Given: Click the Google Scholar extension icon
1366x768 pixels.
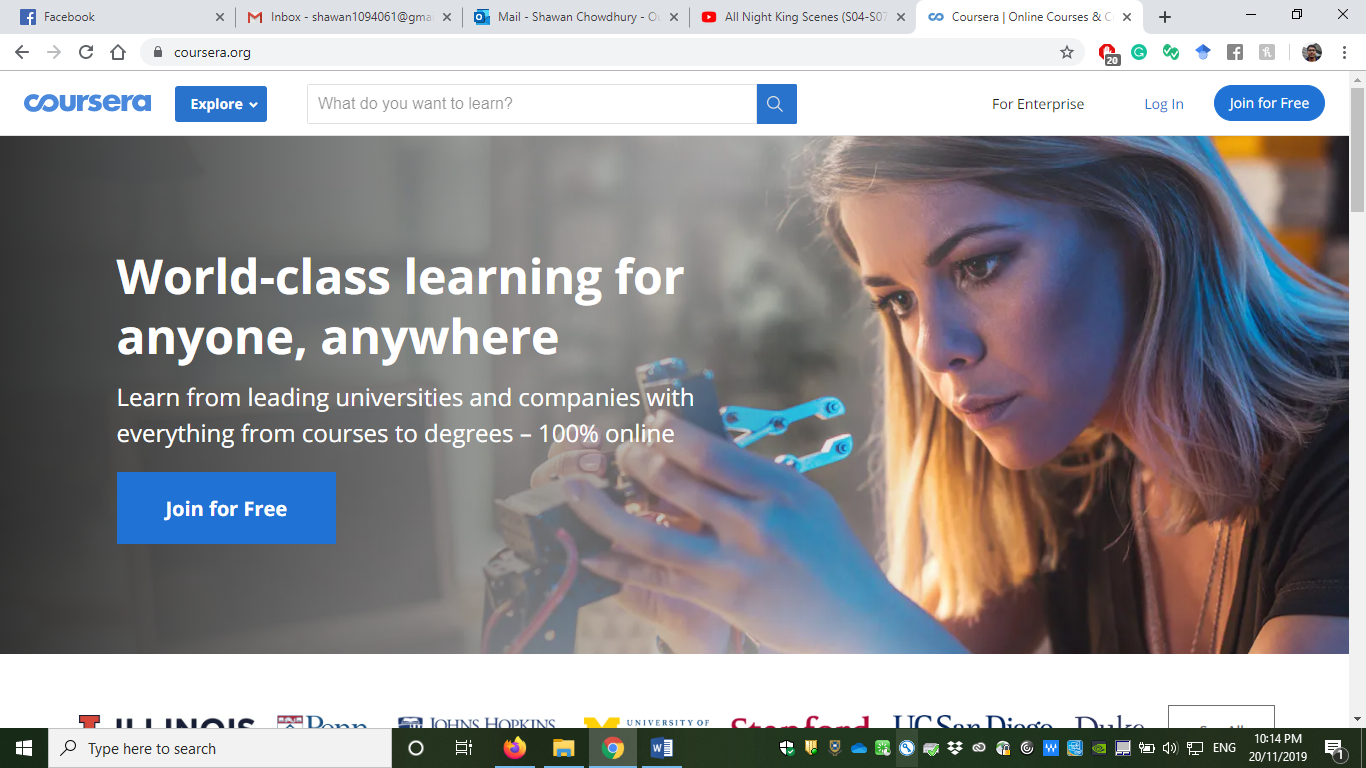Looking at the screenshot, I should (x=1203, y=52).
